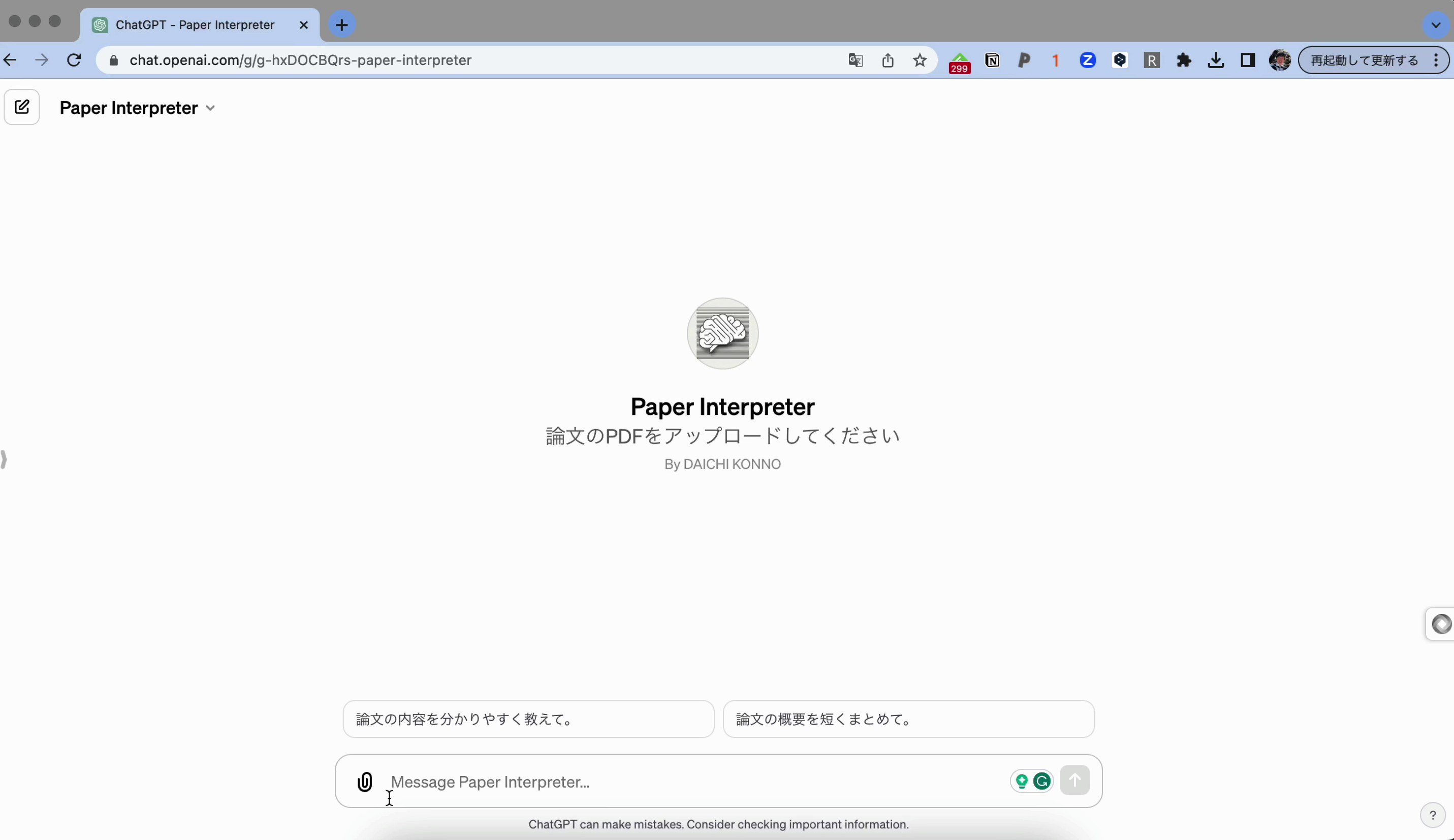This screenshot has height=840, width=1454.
Task: Click the green lightbulb extension icon in message box
Action: [x=1022, y=781]
